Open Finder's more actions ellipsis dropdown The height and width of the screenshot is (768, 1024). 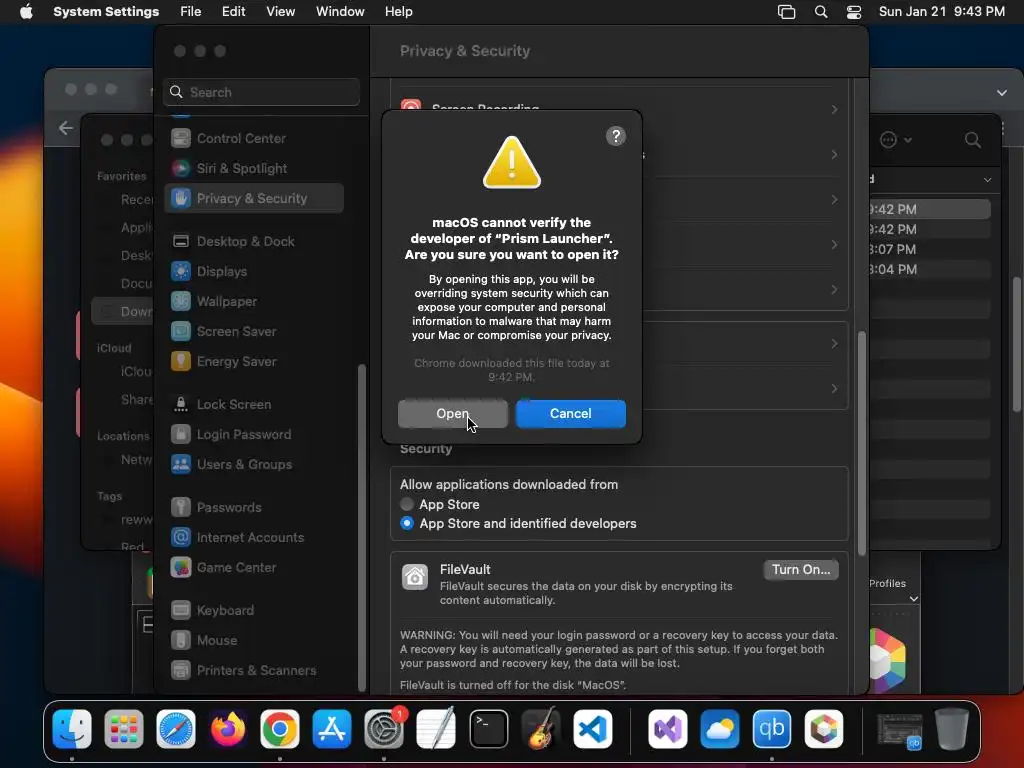(895, 140)
